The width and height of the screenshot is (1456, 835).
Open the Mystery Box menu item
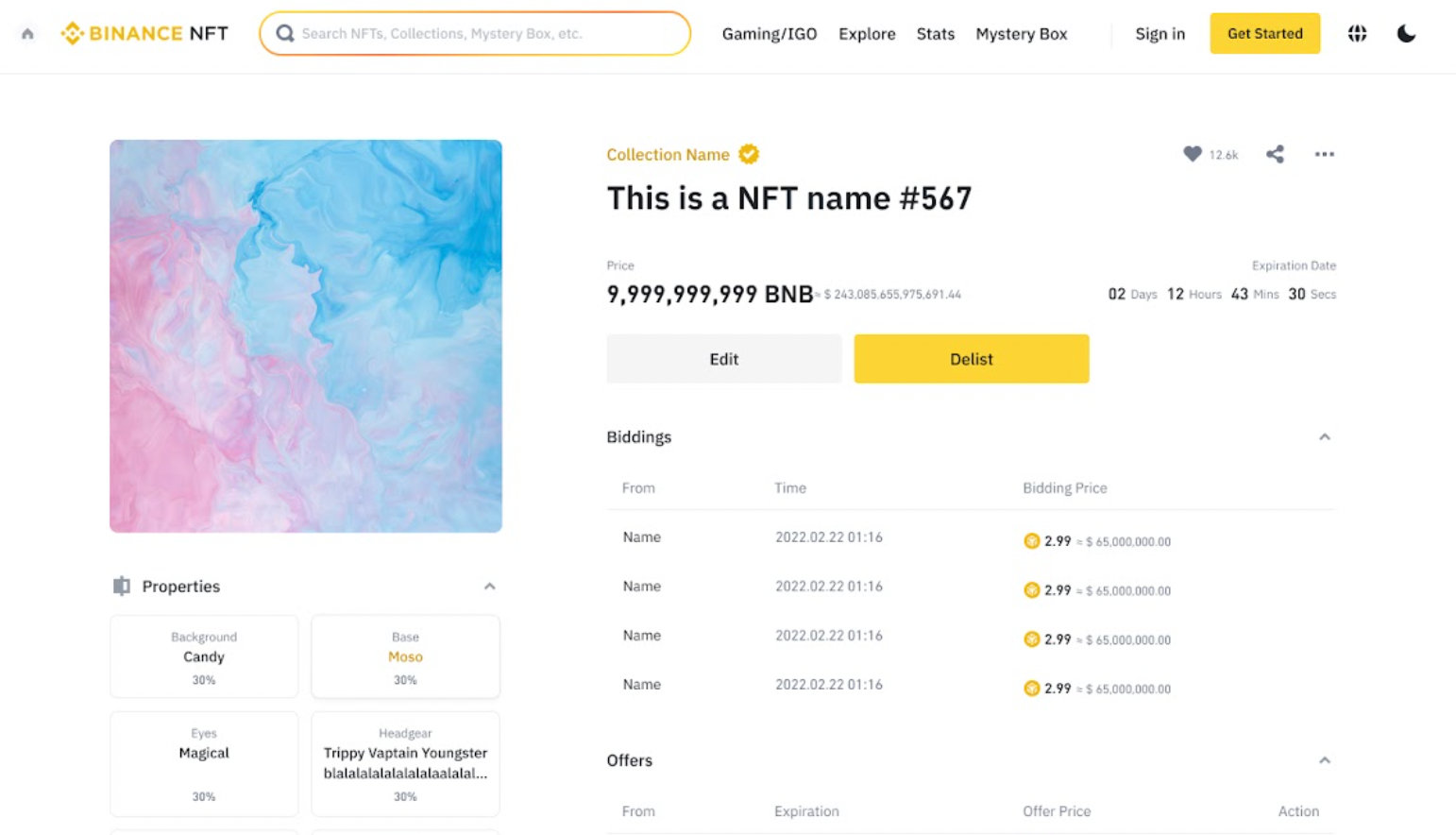coord(1021,34)
